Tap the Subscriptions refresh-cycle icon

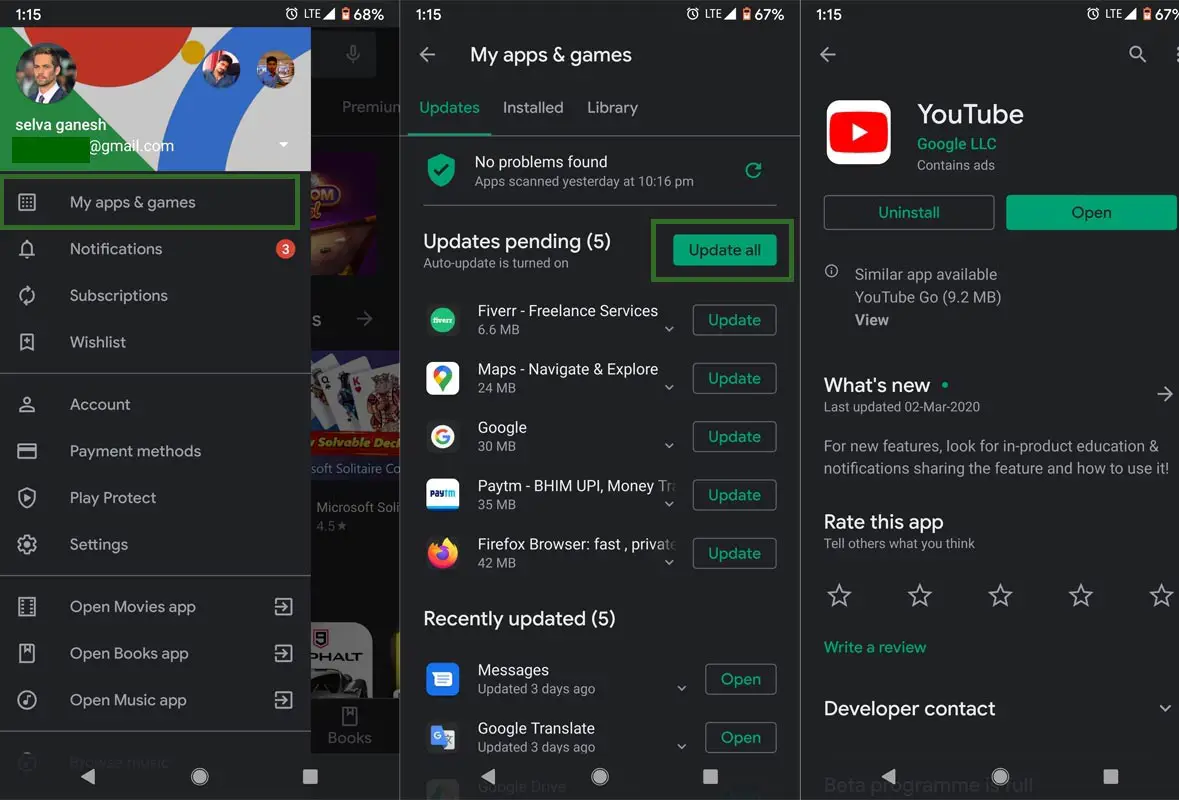tap(27, 295)
